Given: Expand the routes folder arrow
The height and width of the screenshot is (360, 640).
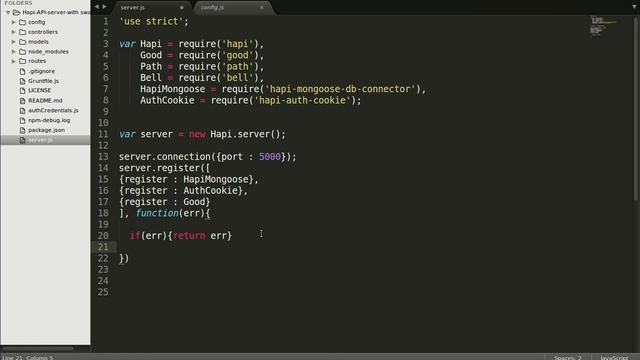Looking at the screenshot, I should (x=13, y=61).
